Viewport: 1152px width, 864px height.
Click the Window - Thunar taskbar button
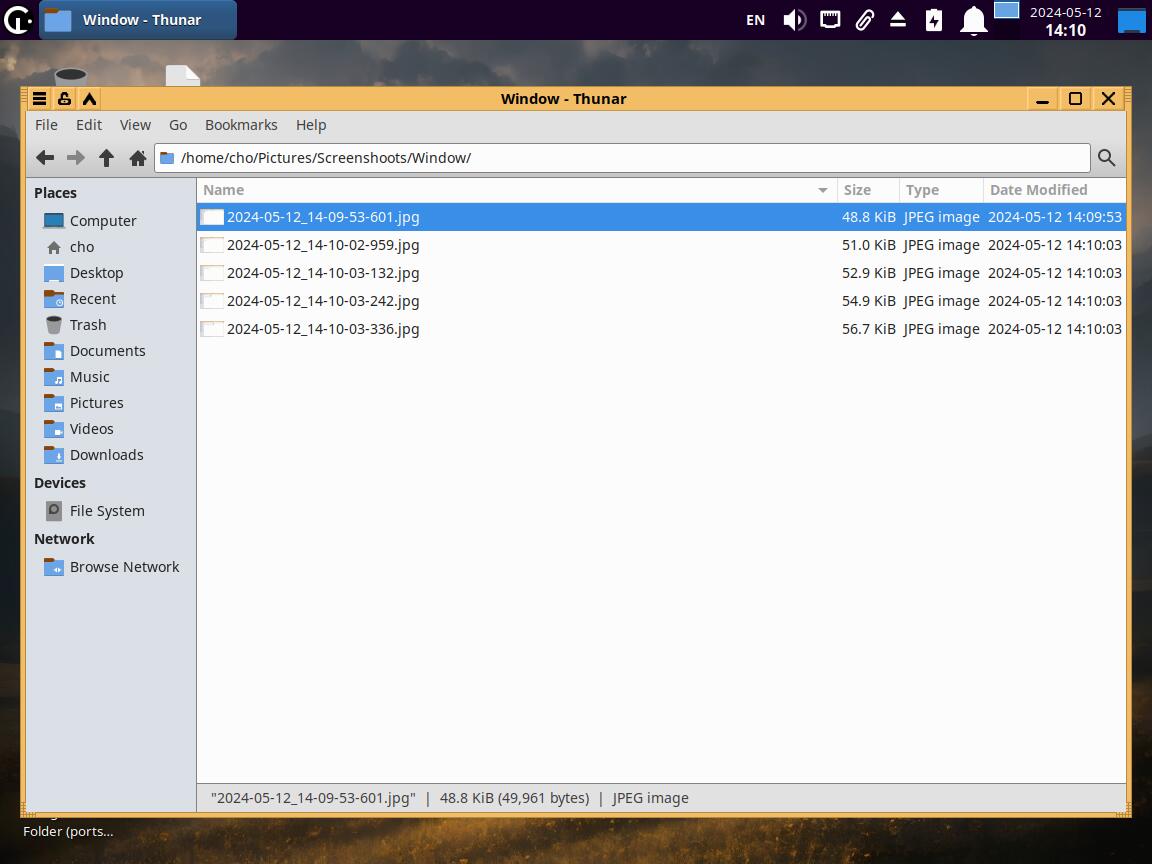click(138, 20)
